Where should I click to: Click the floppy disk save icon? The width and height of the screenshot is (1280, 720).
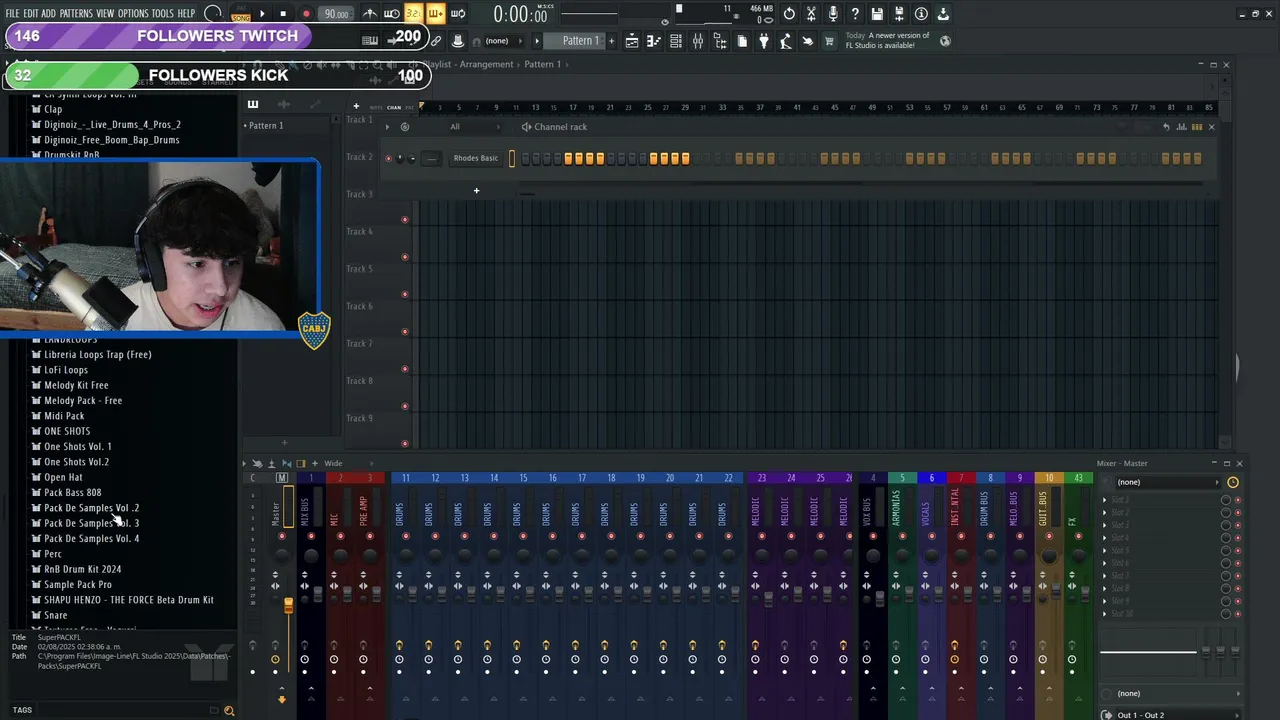877,14
